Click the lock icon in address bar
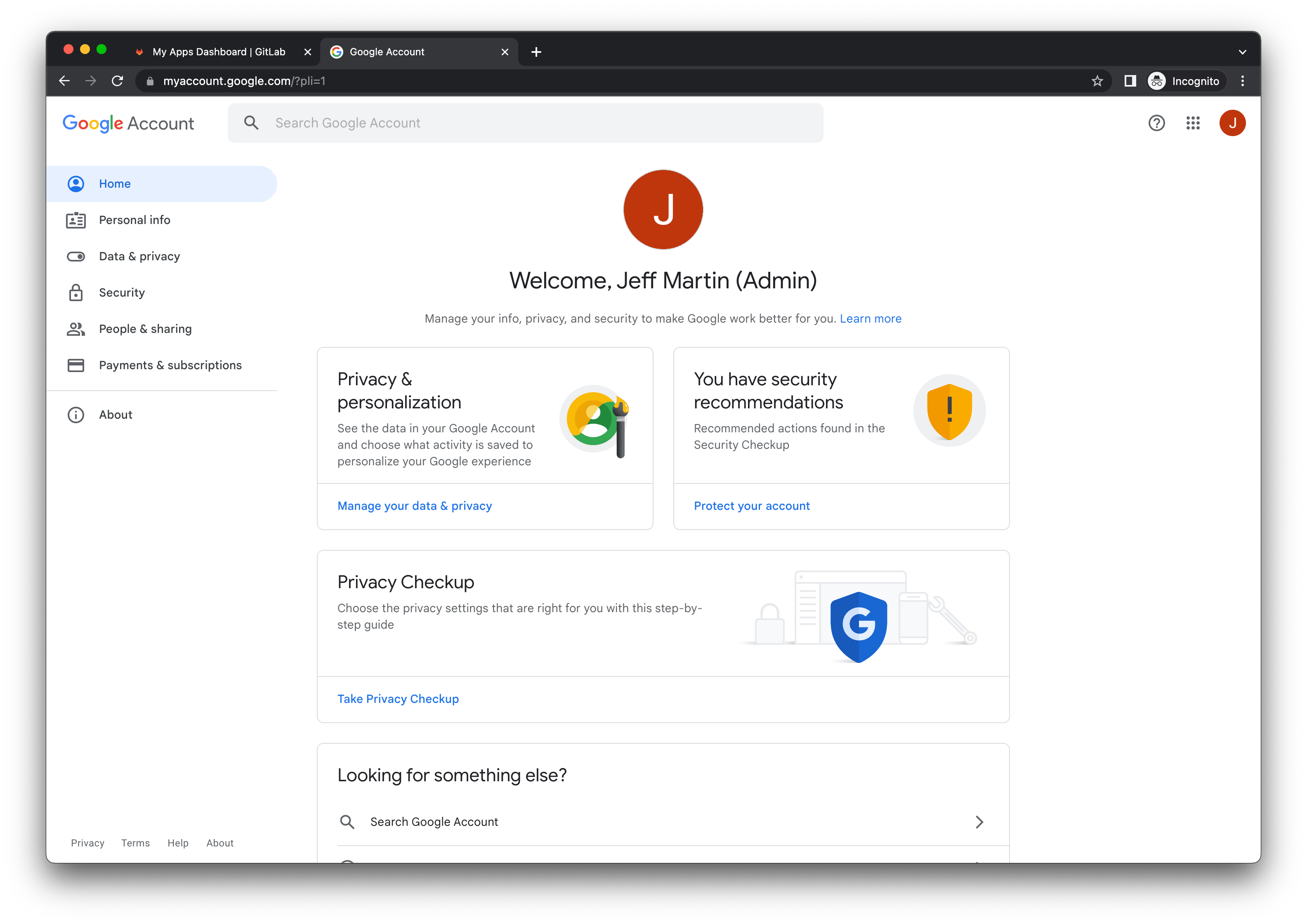Image resolution: width=1307 pixels, height=924 pixels. [x=150, y=81]
